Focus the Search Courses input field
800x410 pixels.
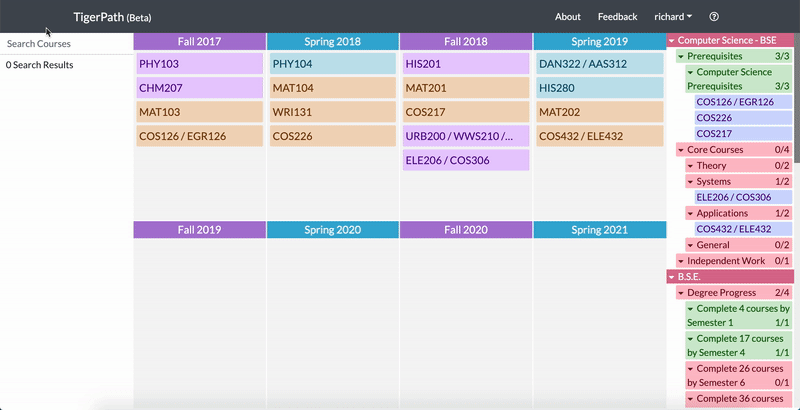click(66, 44)
